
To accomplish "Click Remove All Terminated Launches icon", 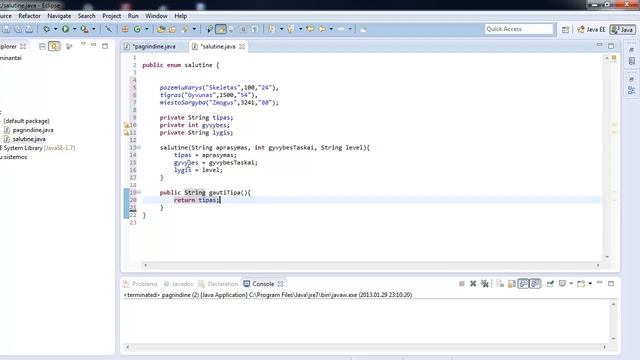I will point(484,284).
